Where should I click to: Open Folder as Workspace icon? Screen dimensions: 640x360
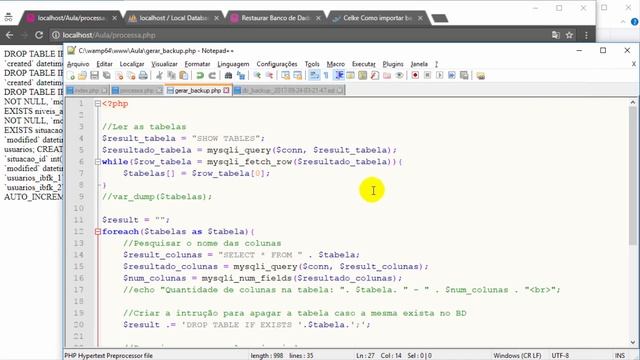coord(387,76)
